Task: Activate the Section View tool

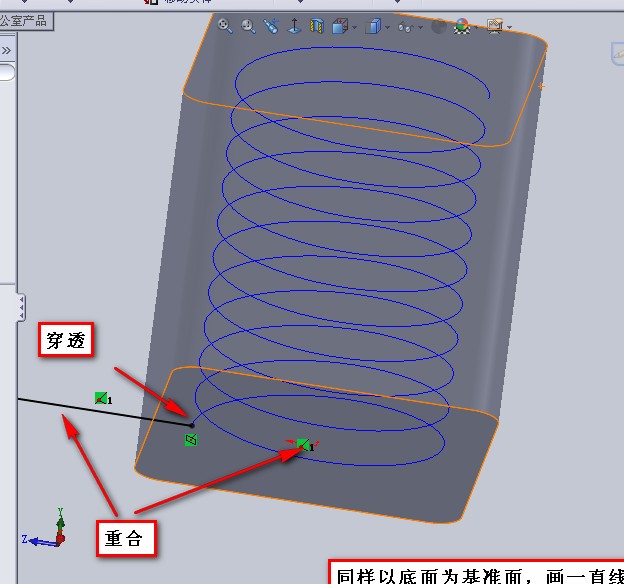Action: coord(317,26)
